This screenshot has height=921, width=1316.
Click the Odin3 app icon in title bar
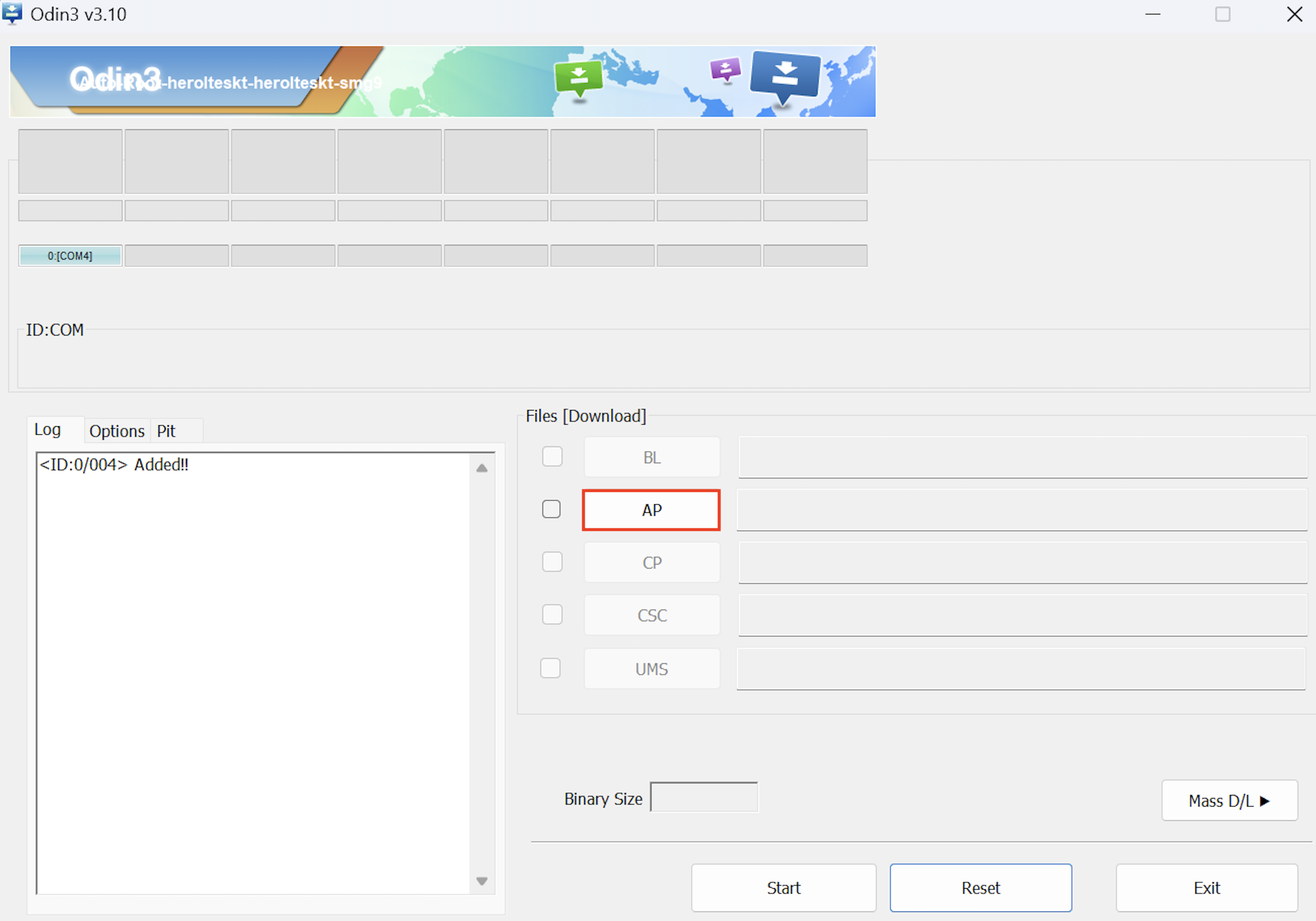12,13
